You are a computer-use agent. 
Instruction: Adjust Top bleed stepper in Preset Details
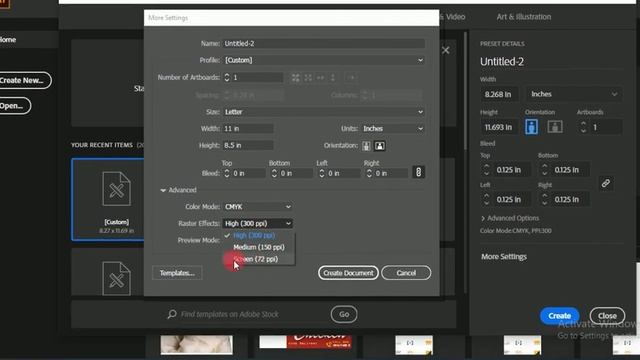[486, 169]
